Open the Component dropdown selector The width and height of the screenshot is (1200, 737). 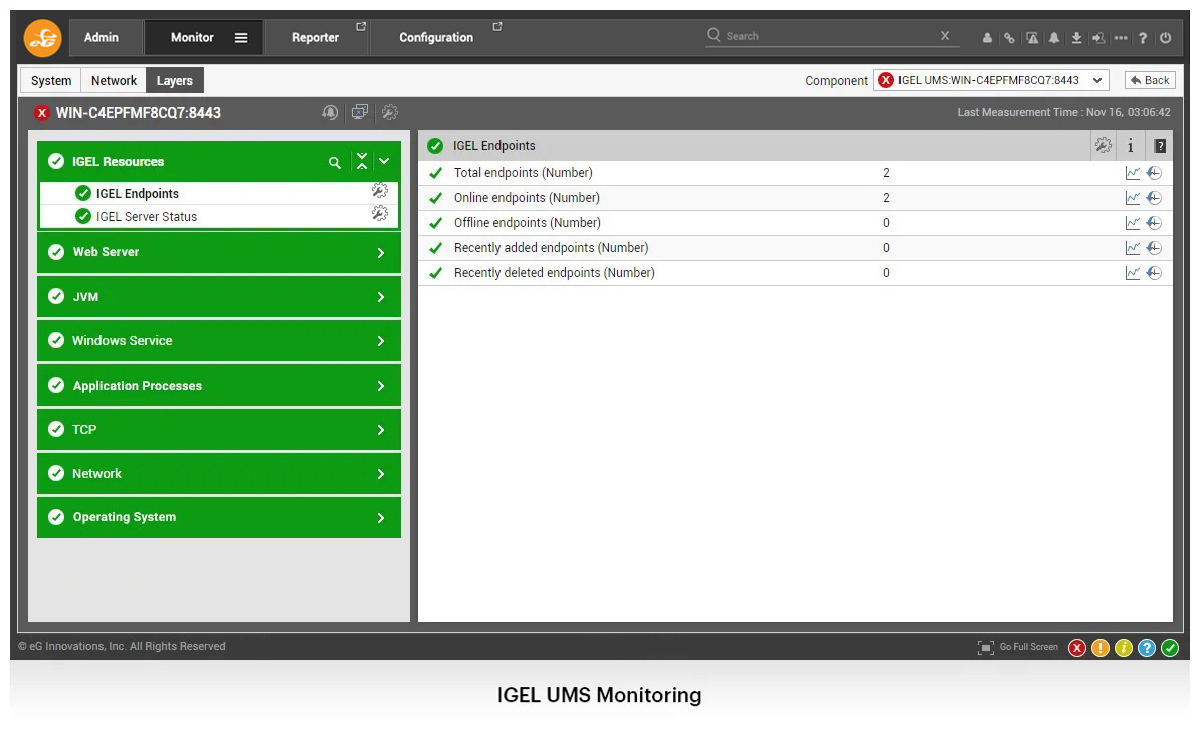tap(991, 80)
